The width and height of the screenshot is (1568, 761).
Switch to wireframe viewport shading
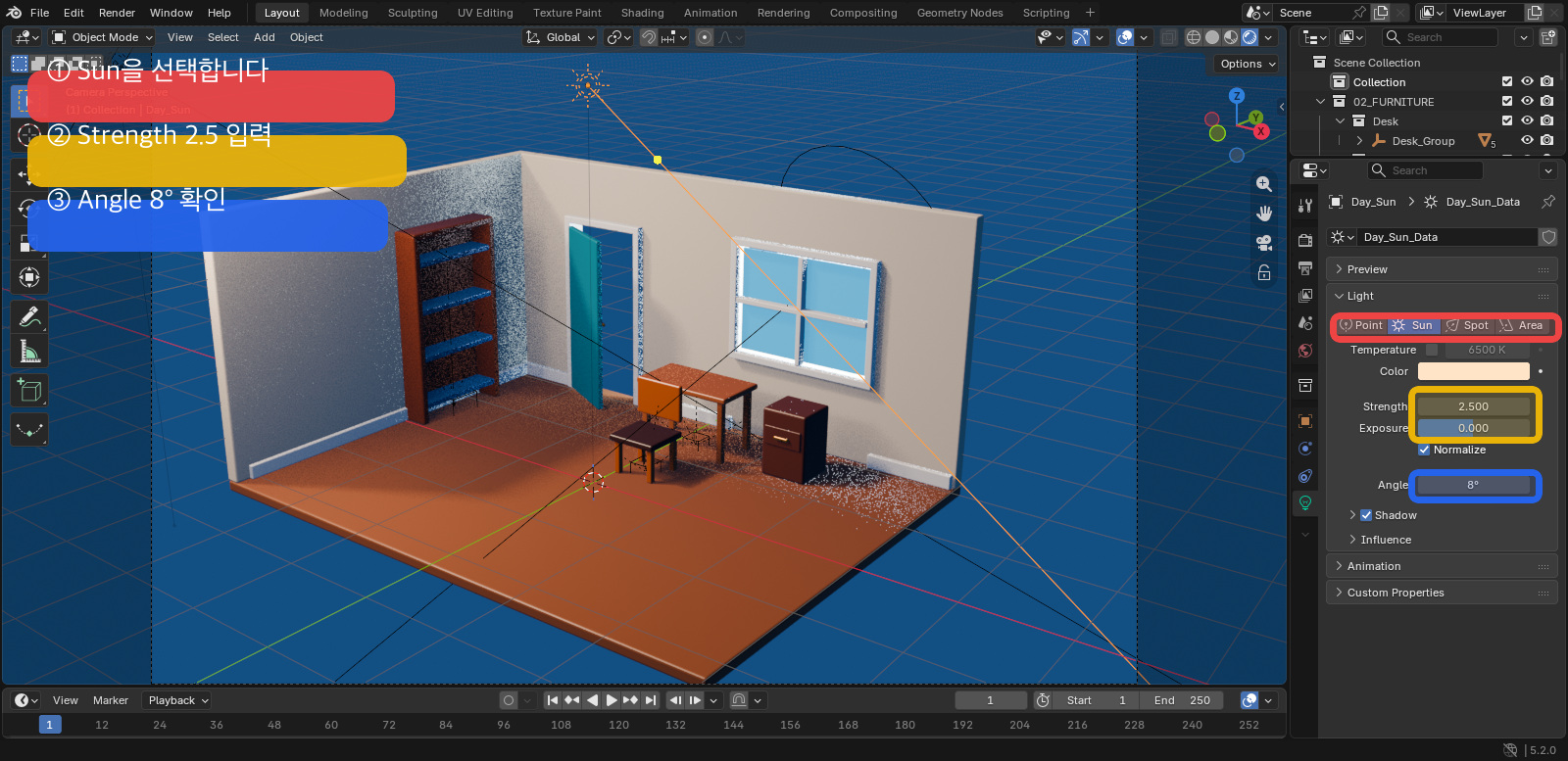pyautogui.click(x=1194, y=37)
